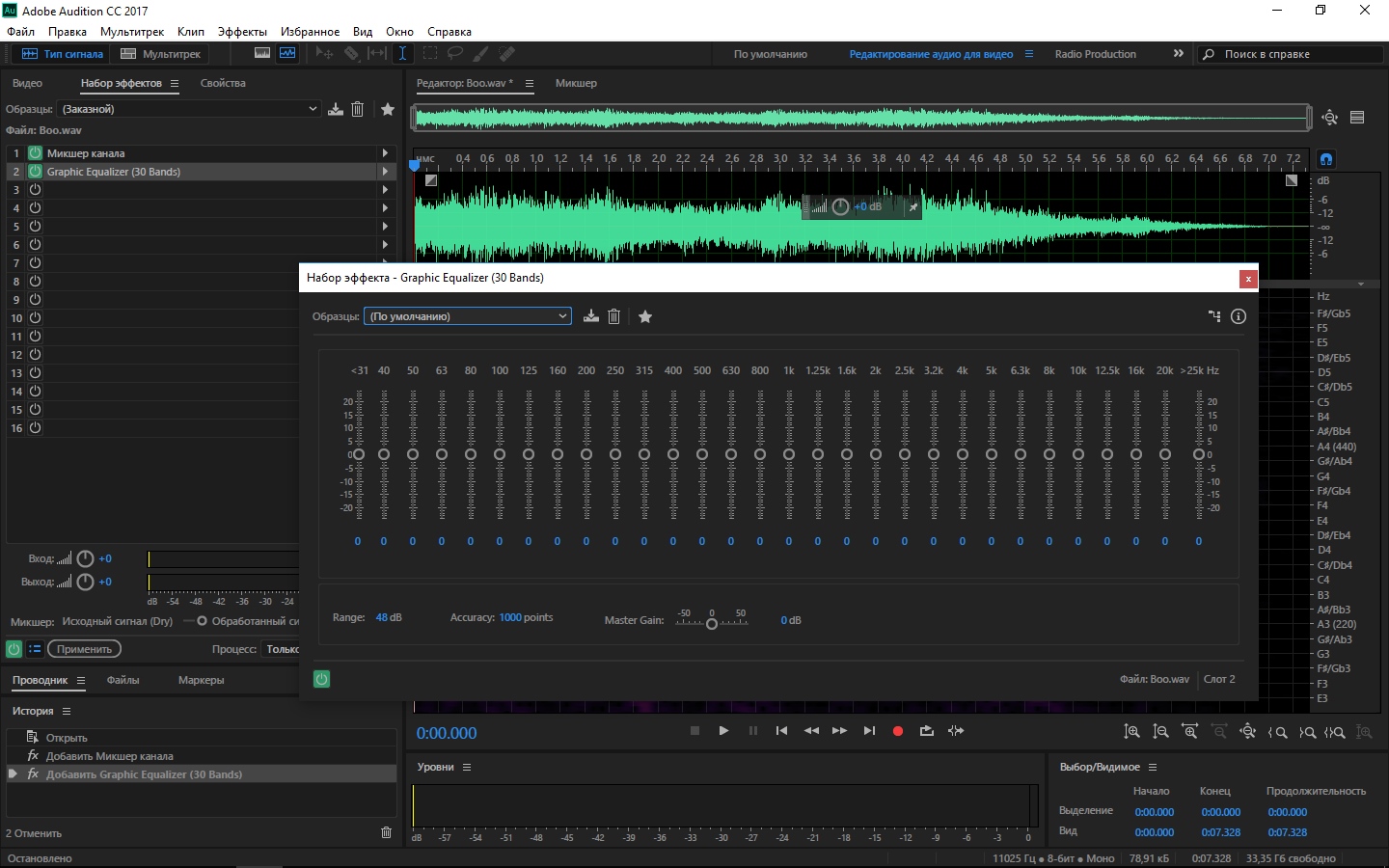This screenshot has width=1389, height=868.
Task: Toggle loop playback icon
Action: [x=927, y=731]
